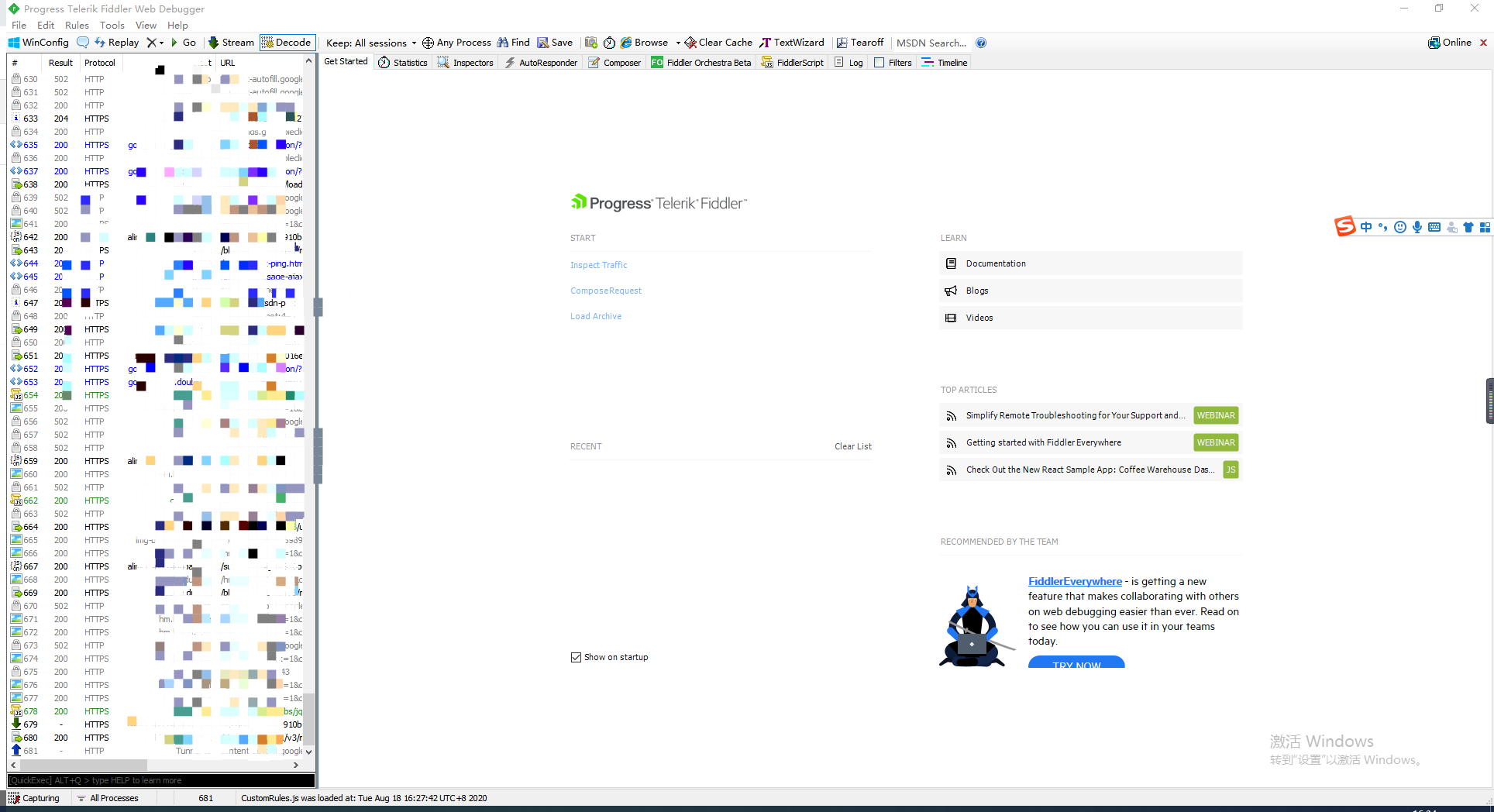This screenshot has width=1494, height=812.
Task: Click the comment speech bubble icon
Action: coord(82,43)
